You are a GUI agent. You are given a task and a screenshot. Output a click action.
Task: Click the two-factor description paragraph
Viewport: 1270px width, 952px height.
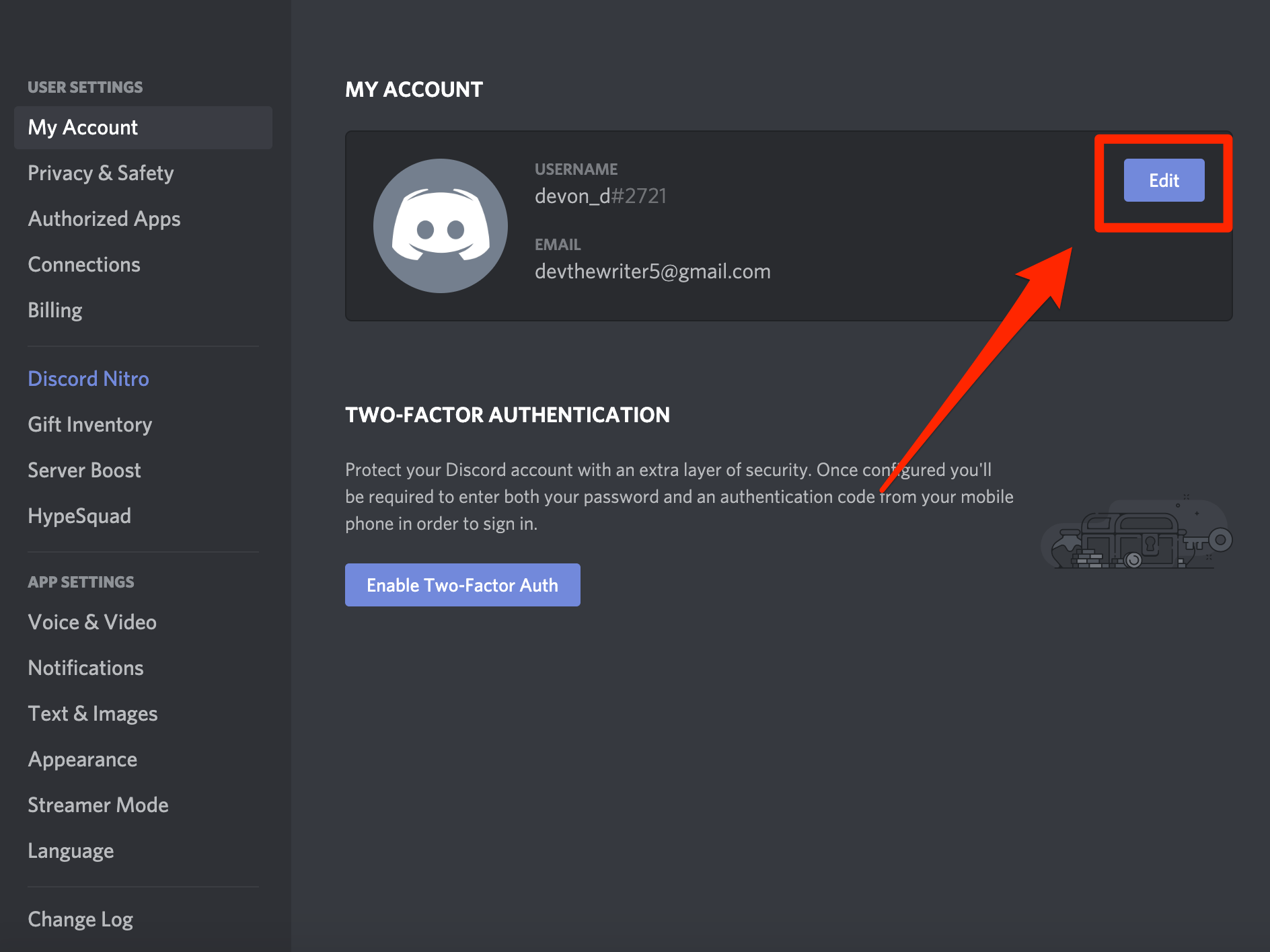point(679,496)
